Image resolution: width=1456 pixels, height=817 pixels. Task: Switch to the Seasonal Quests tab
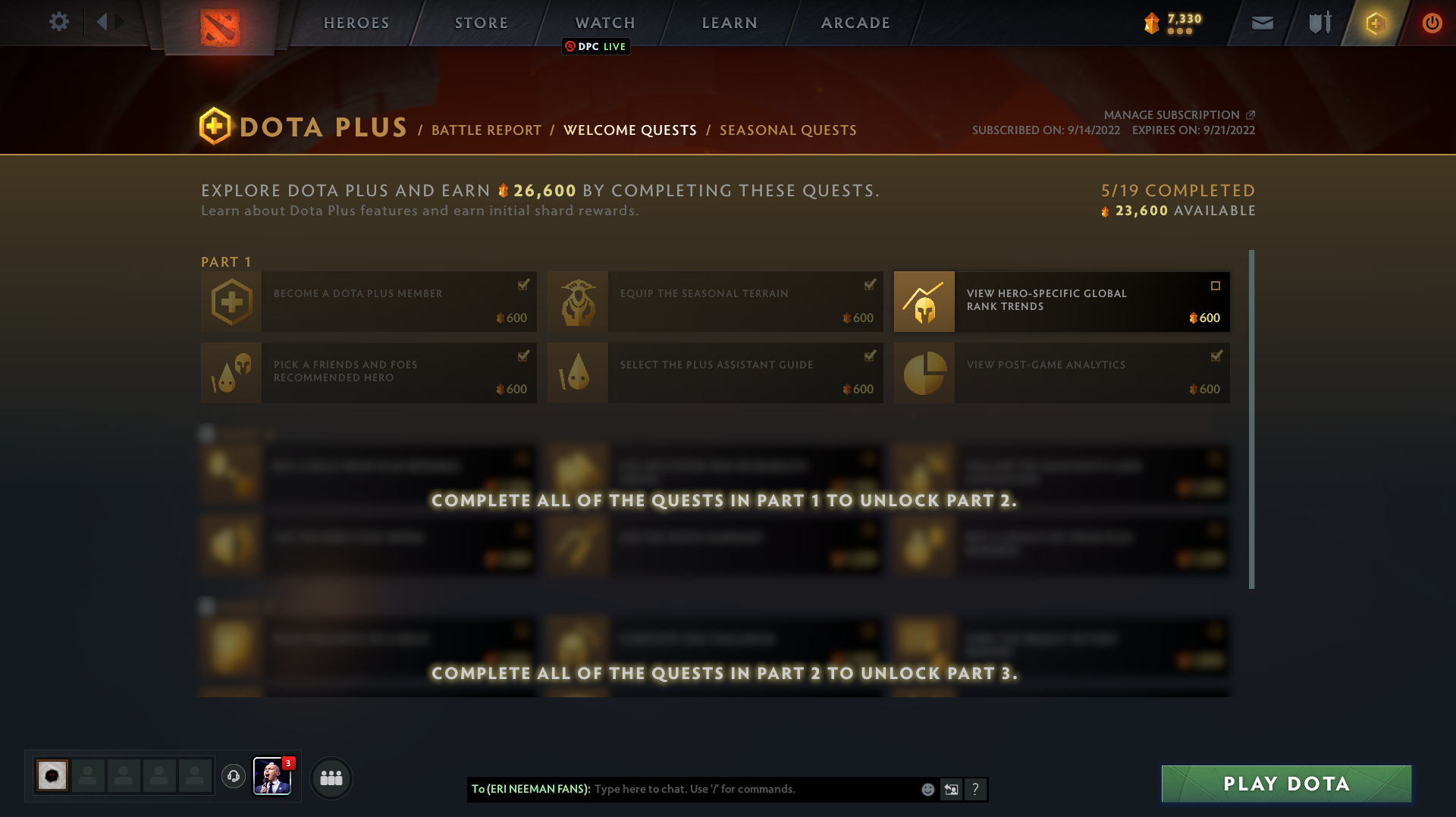click(x=788, y=130)
